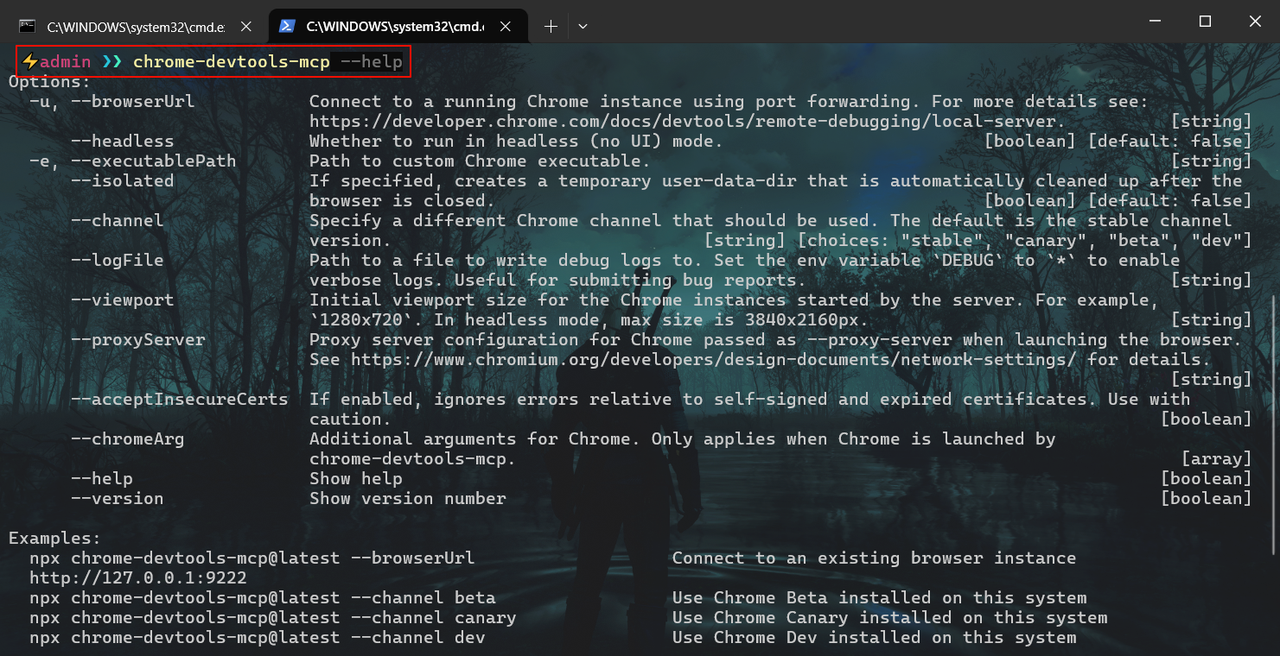
Task: Click "Connect to an existing browser instance" text
Action: (874, 558)
